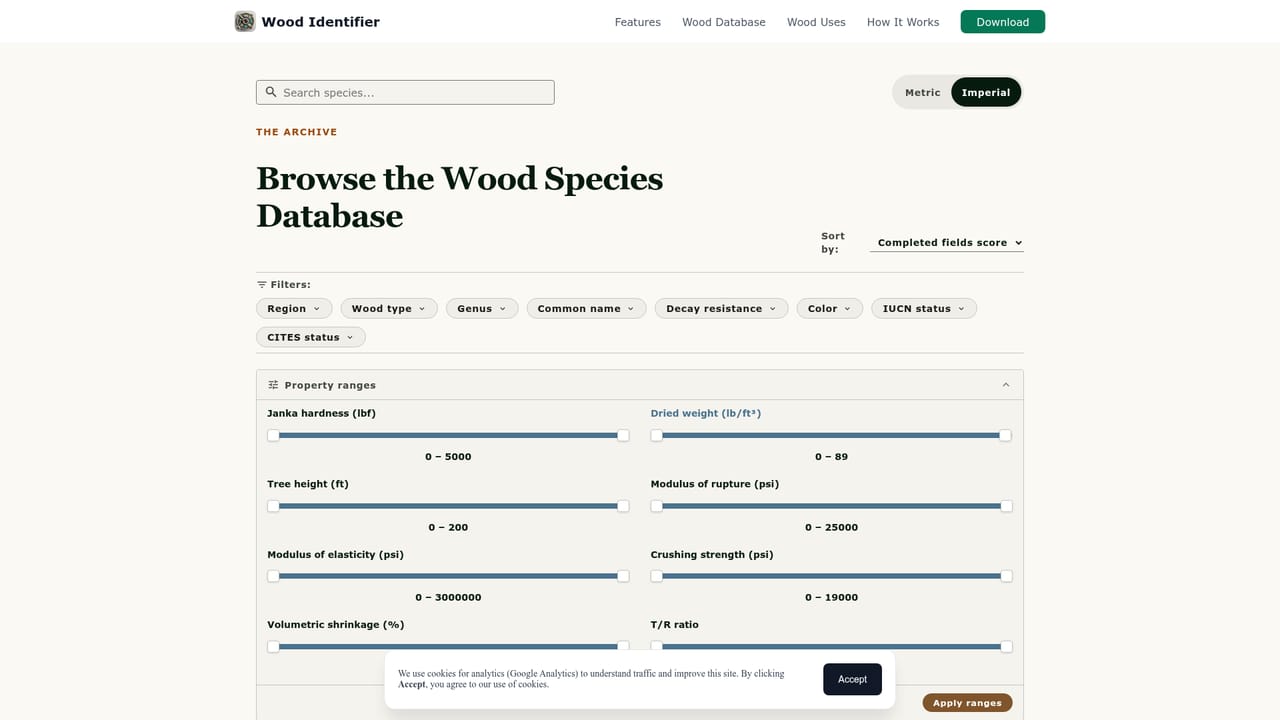Switch units to Metric
The height and width of the screenshot is (720, 1280).
coord(922,92)
